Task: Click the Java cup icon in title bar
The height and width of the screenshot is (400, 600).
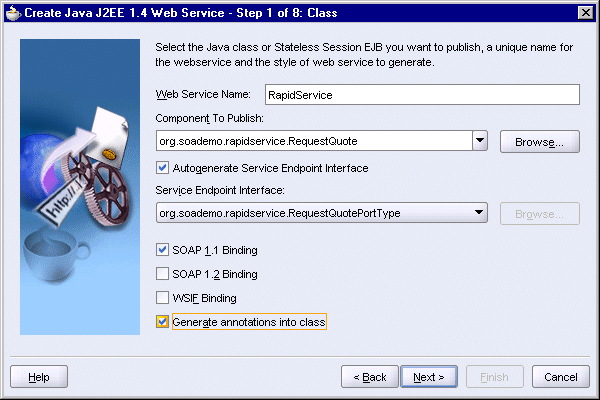Action: (14, 13)
